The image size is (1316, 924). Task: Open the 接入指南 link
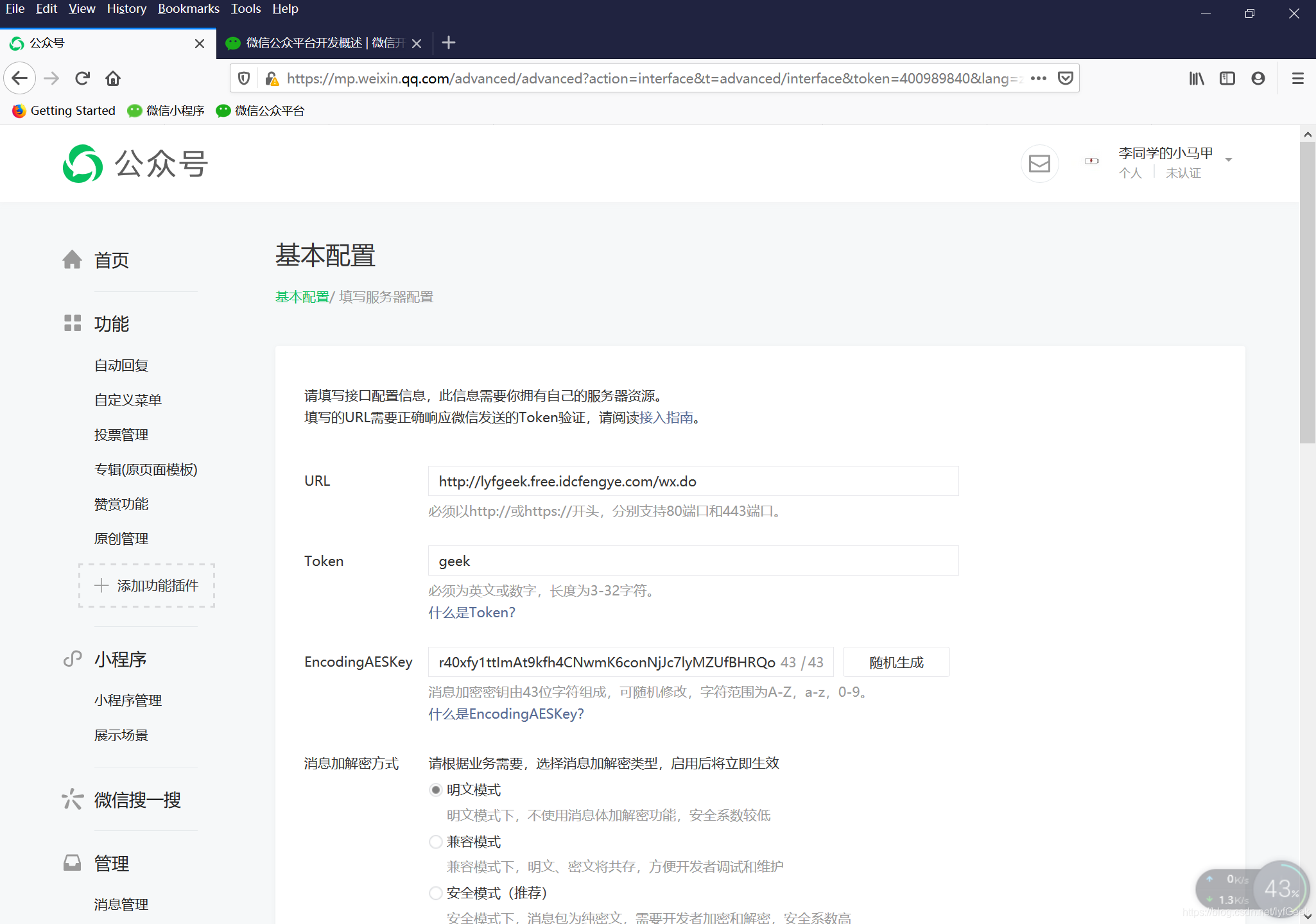[x=670, y=418]
